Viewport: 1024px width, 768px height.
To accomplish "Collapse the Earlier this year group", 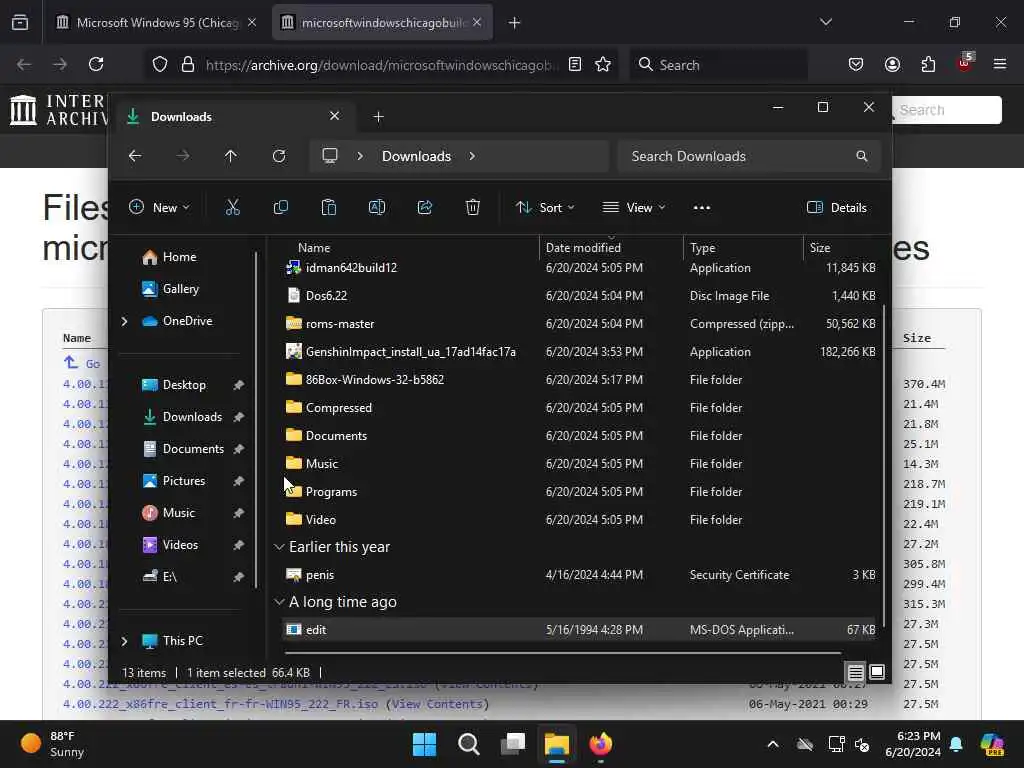I will click(280, 547).
